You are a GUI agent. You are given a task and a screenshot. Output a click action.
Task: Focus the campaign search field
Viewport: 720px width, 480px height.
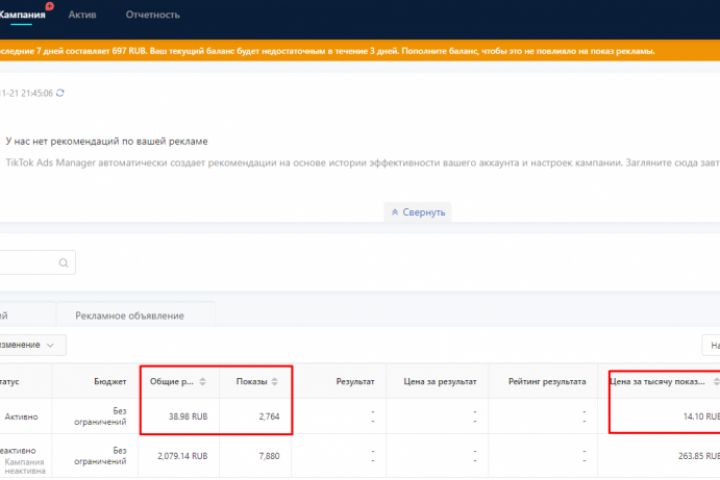37,263
